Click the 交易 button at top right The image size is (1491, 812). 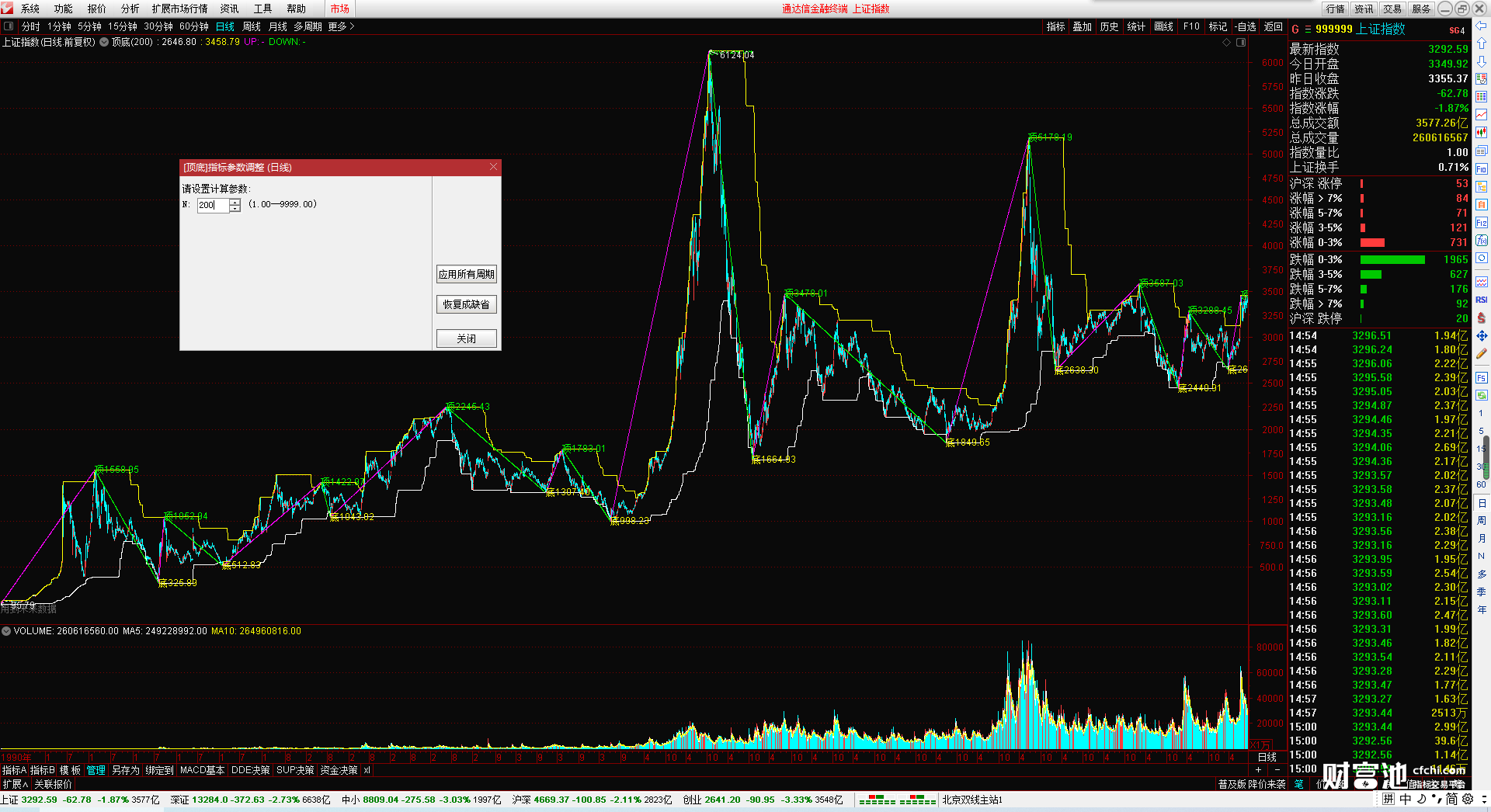point(1392,9)
